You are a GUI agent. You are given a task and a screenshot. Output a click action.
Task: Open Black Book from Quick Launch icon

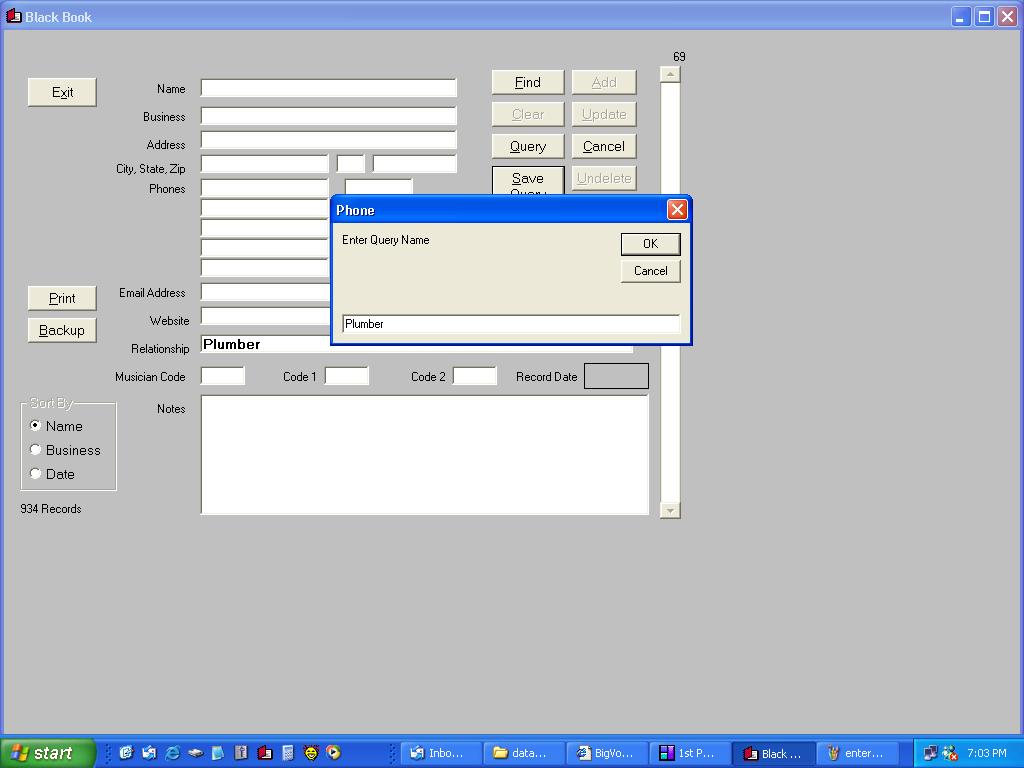coord(265,753)
